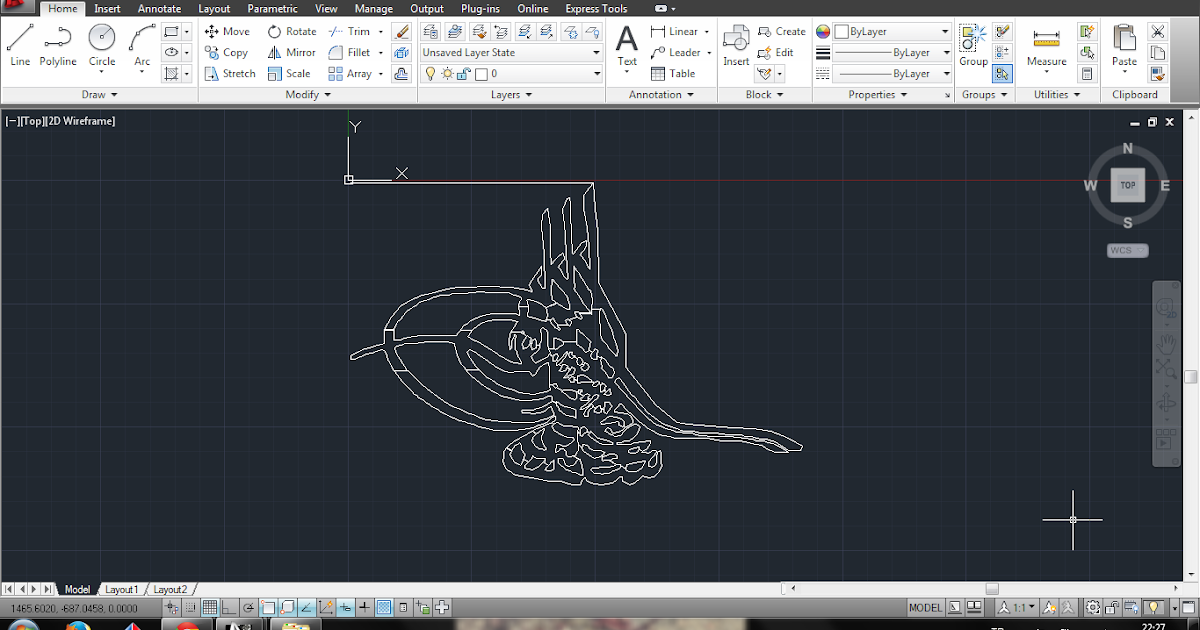Activate the Trim command
Viewport: 1200px width, 630px height.
(349, 31)
